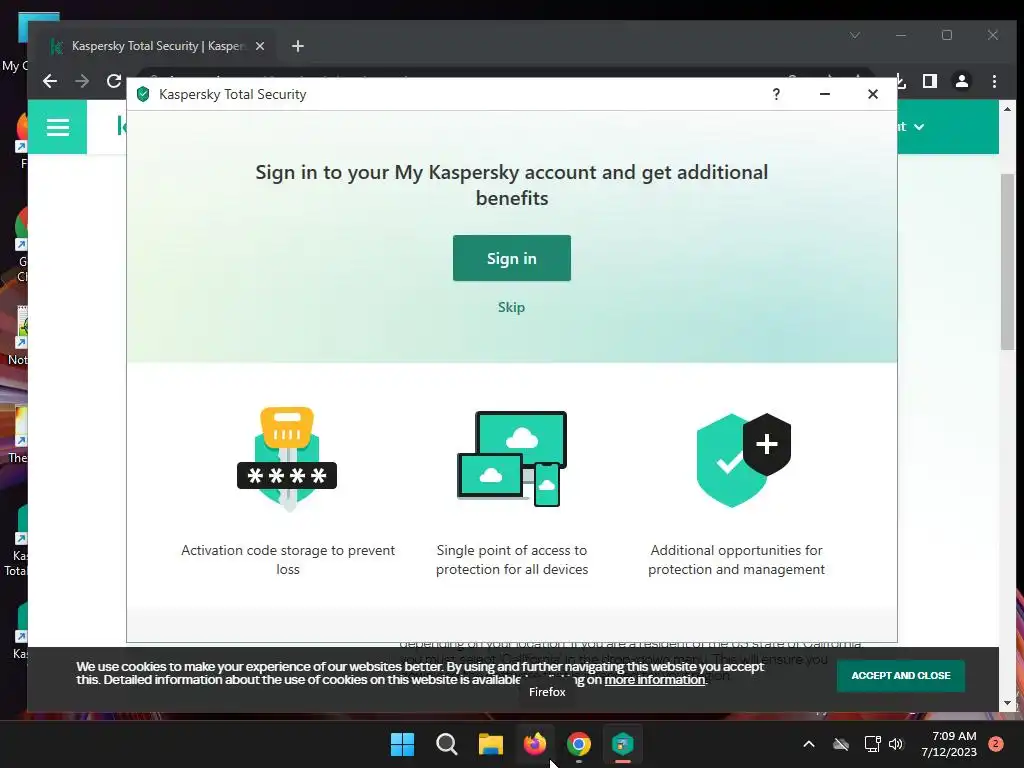Image resolution: width=1024 pixels, height=768 pixels.
Task: Skip the My Kaspersky sign-in
Action: pyautogui.click(x=511, y=307)
